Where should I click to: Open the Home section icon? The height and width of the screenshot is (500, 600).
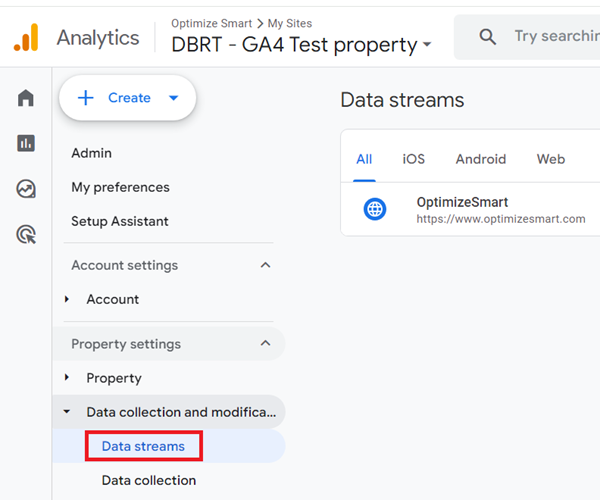(26, 98)
